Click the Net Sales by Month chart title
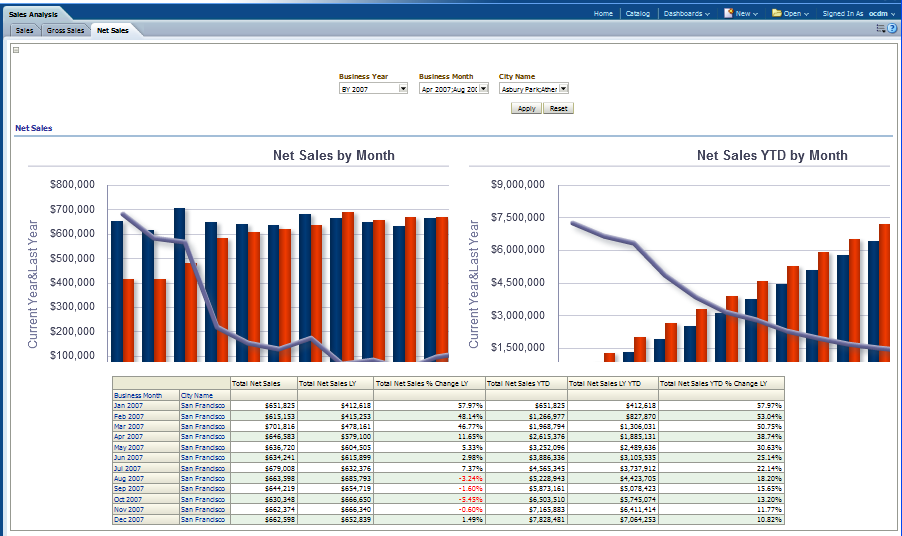 [334, 155]
